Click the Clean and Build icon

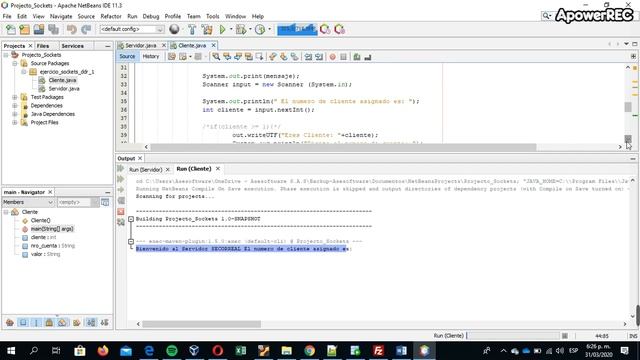(x=207, y=29)
